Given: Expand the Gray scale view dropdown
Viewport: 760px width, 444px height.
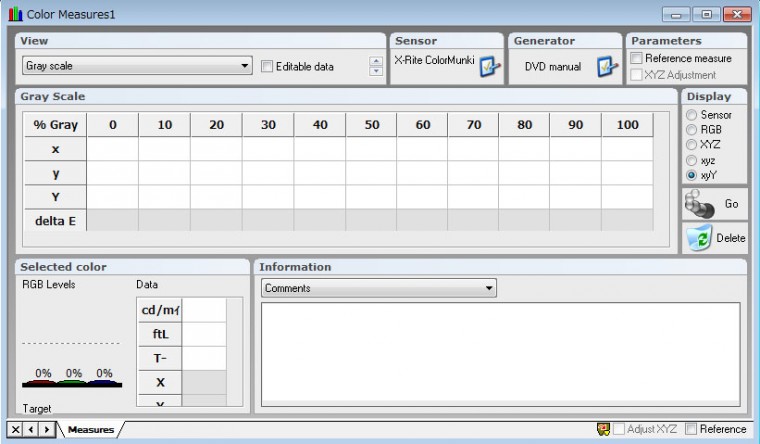Looking at the screenshot, I should coord(245,67).
